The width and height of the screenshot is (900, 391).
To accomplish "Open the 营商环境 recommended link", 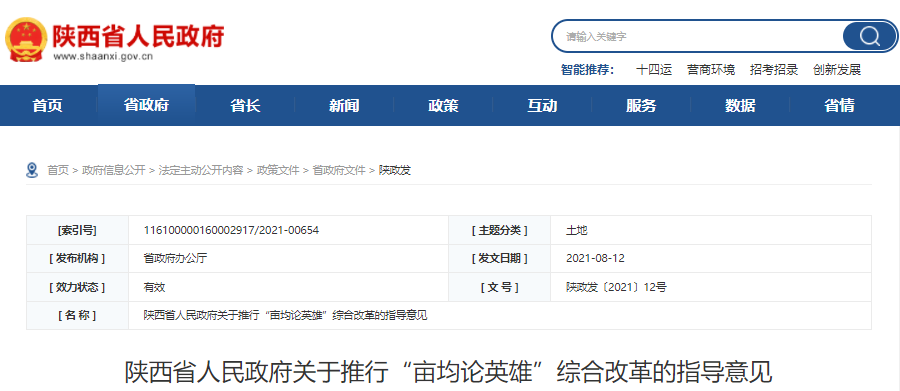I will pos(711,70).
